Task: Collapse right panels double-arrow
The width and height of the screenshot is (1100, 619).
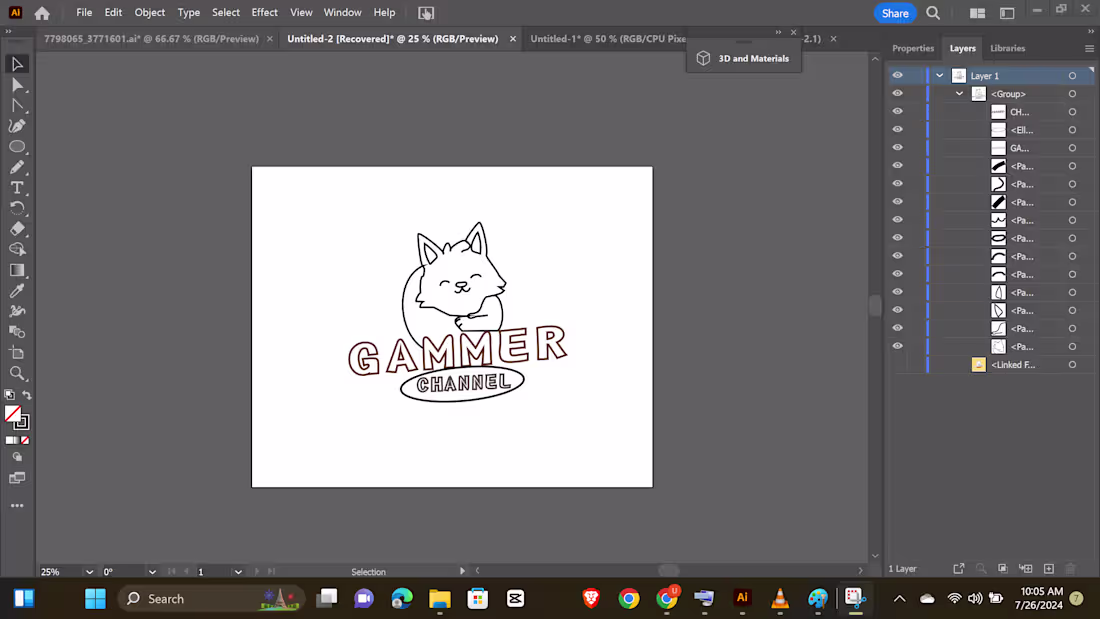Action: [1091, 32]
